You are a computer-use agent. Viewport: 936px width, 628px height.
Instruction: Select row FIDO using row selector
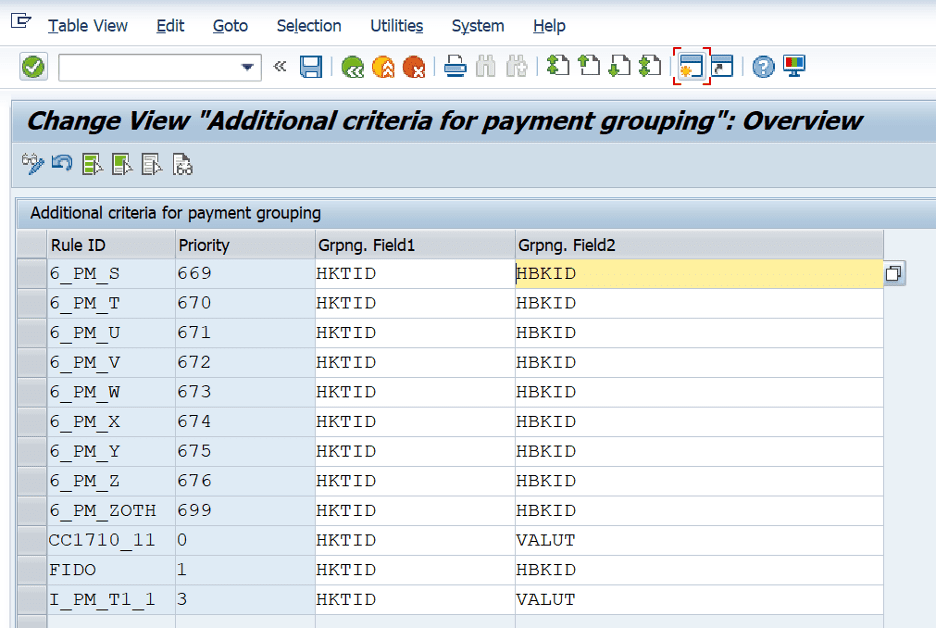[x=32, y=569]
